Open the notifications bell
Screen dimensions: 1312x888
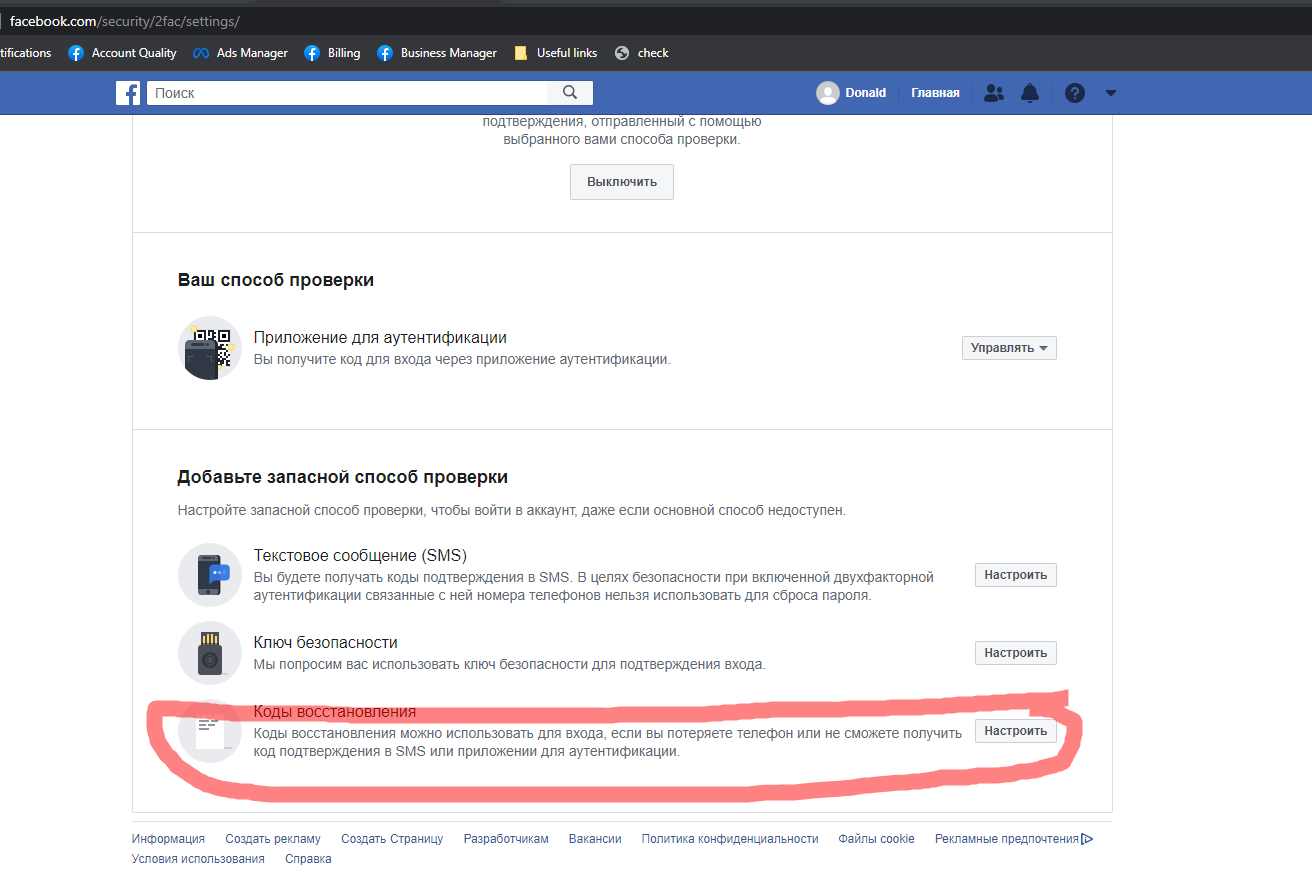coord(1030,93)
